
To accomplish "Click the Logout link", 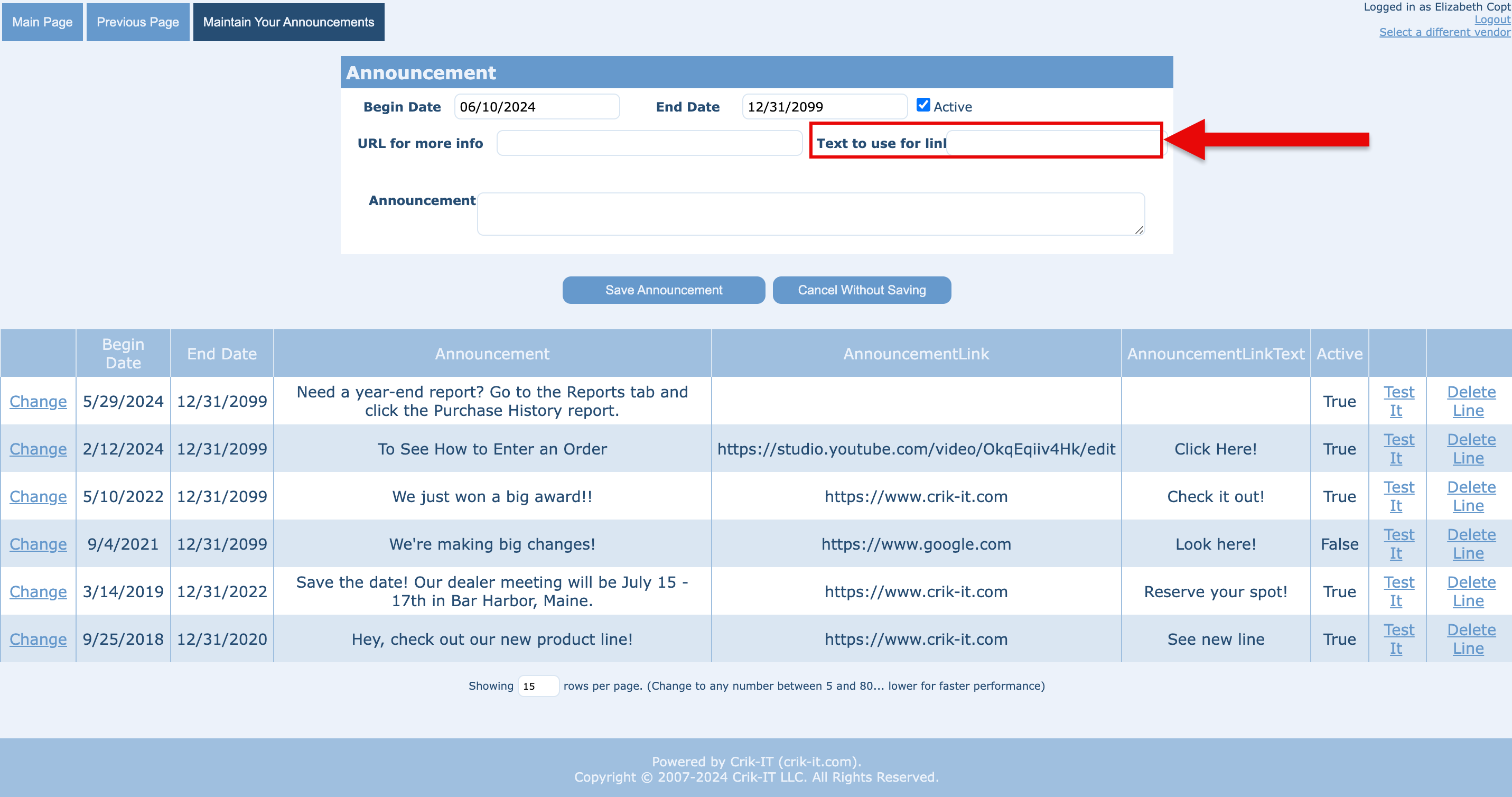I will (x=1492, y=20).
